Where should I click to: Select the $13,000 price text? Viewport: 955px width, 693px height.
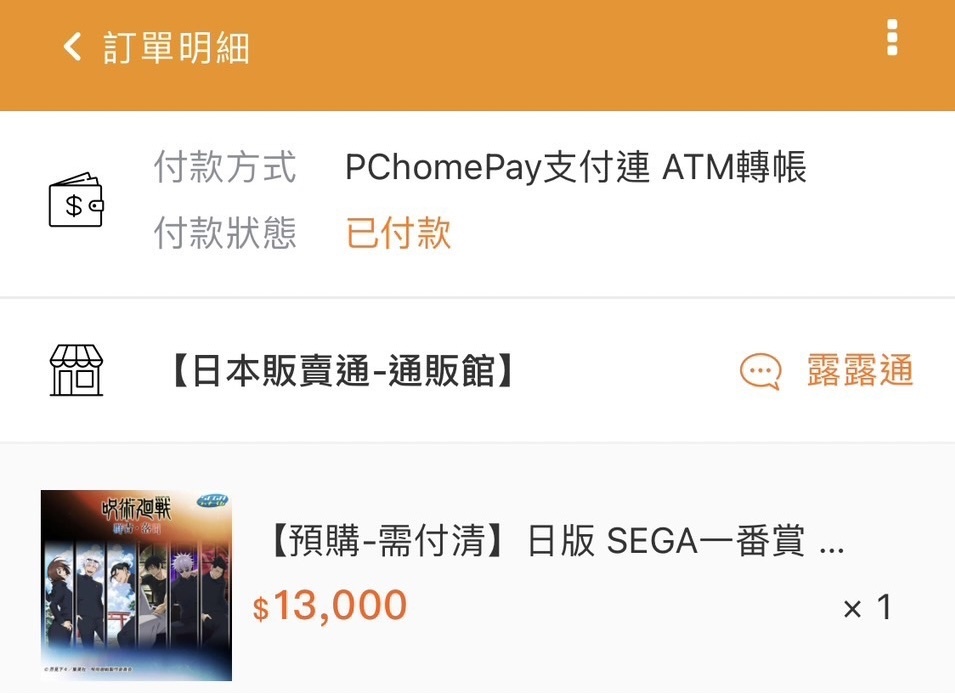coord(329,605)
